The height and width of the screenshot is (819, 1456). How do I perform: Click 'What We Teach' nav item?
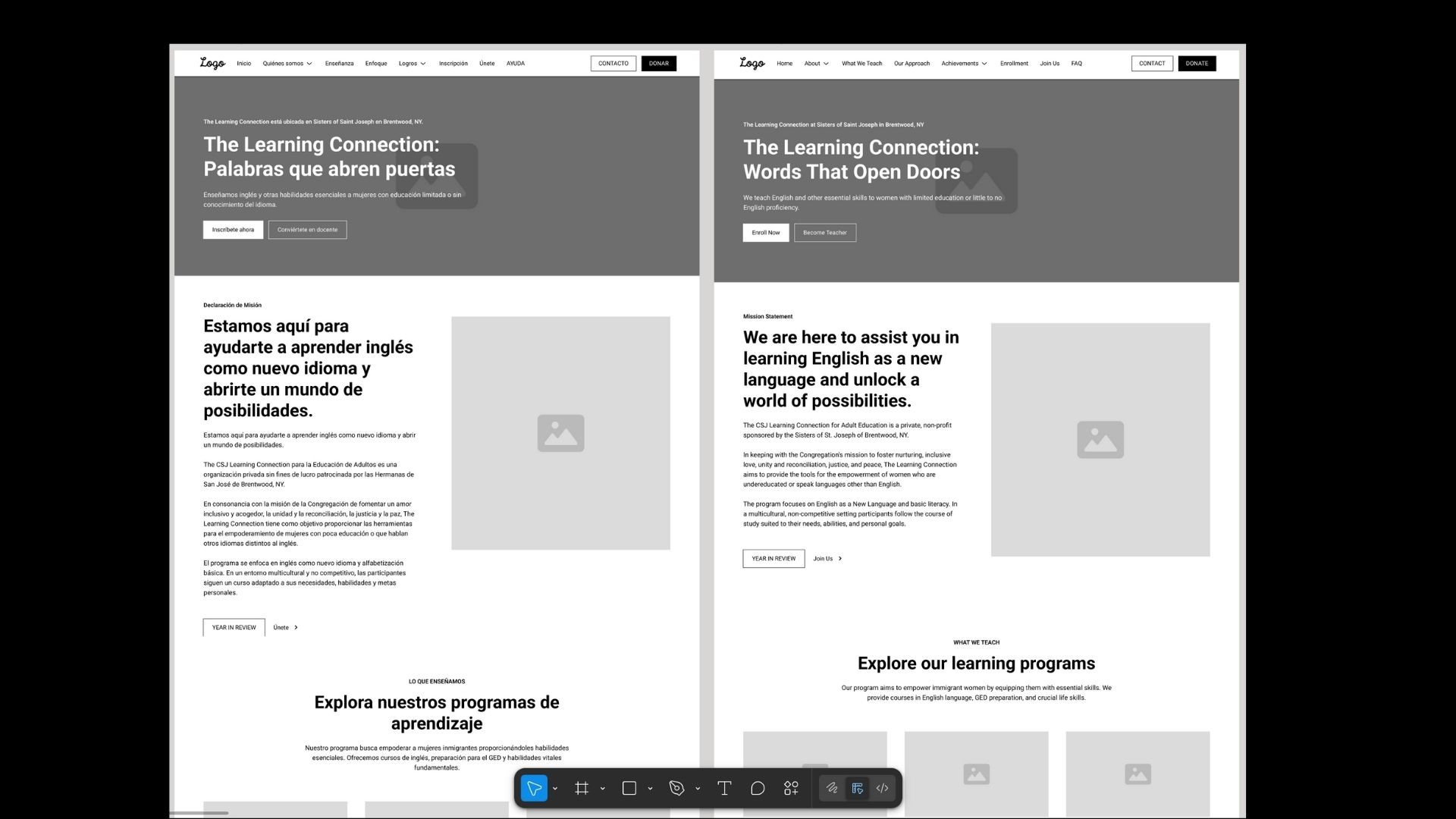point(861,64)
